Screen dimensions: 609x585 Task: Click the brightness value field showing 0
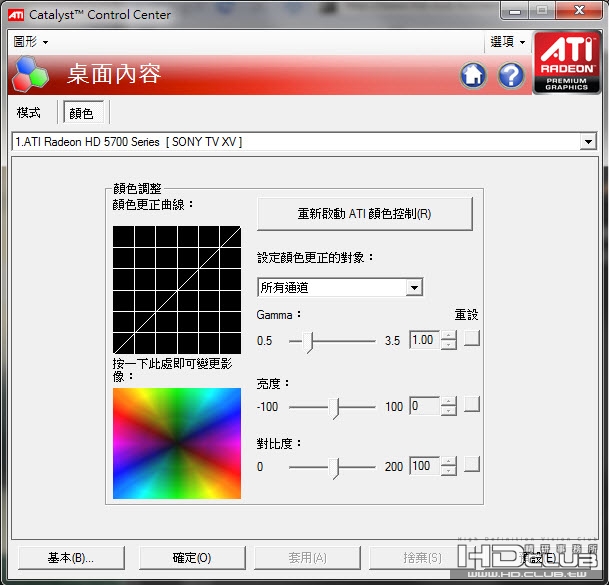pyautogui.click(x=425, y=406)
